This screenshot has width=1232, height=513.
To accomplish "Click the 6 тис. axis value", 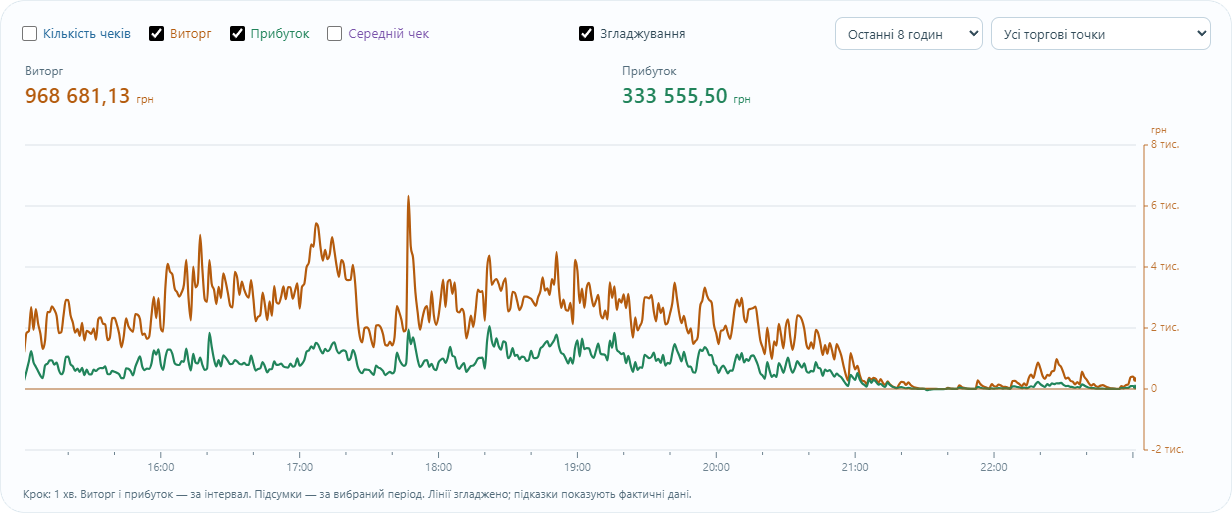I will coord(1165,206).
